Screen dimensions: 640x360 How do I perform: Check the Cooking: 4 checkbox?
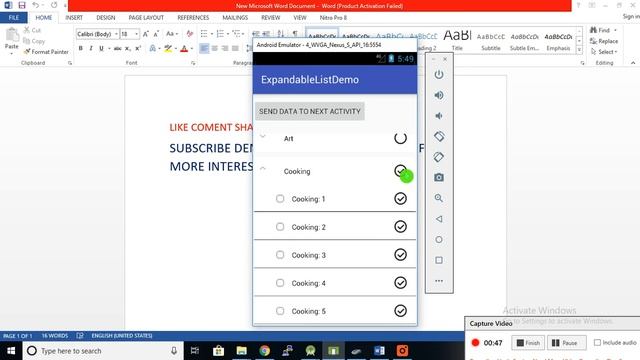(280, 282)
